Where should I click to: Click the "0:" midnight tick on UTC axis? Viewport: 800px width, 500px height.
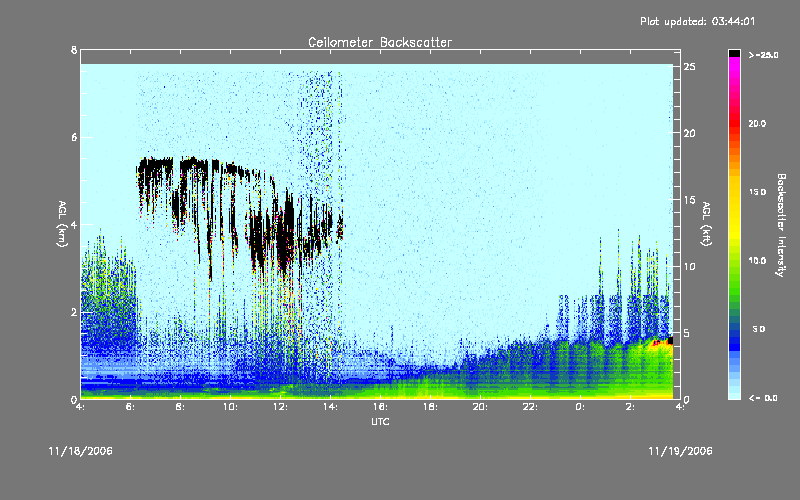581,407
